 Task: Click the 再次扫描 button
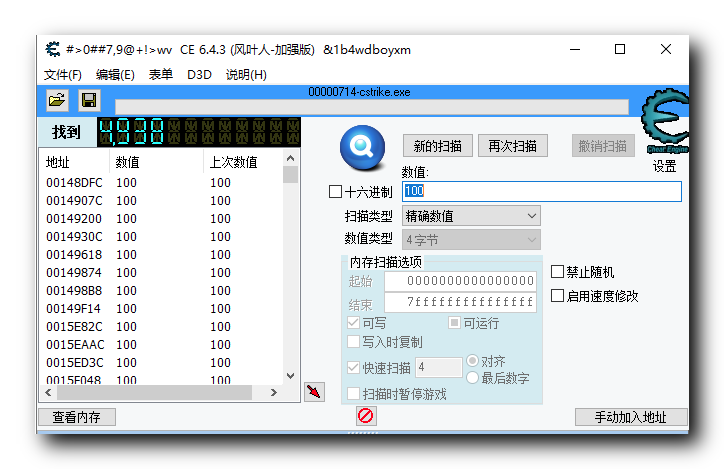pos(513,146)
